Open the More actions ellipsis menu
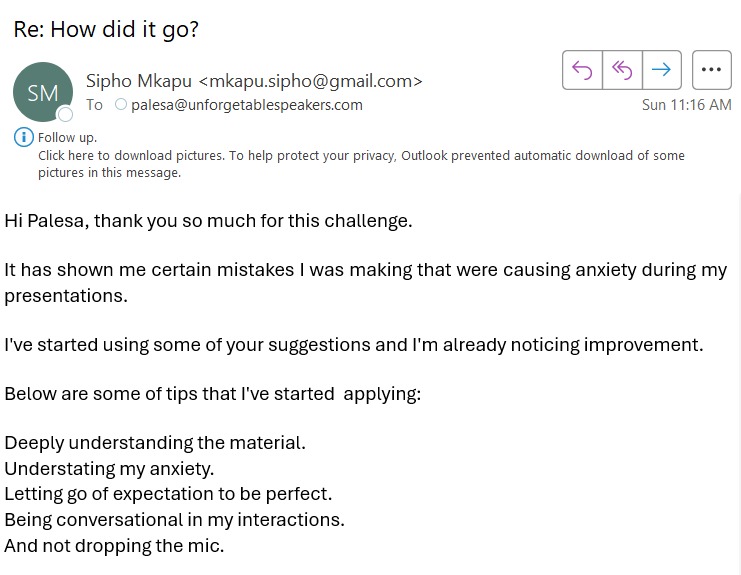The height and width of the screenshot is (575, 741). [711, 70]
